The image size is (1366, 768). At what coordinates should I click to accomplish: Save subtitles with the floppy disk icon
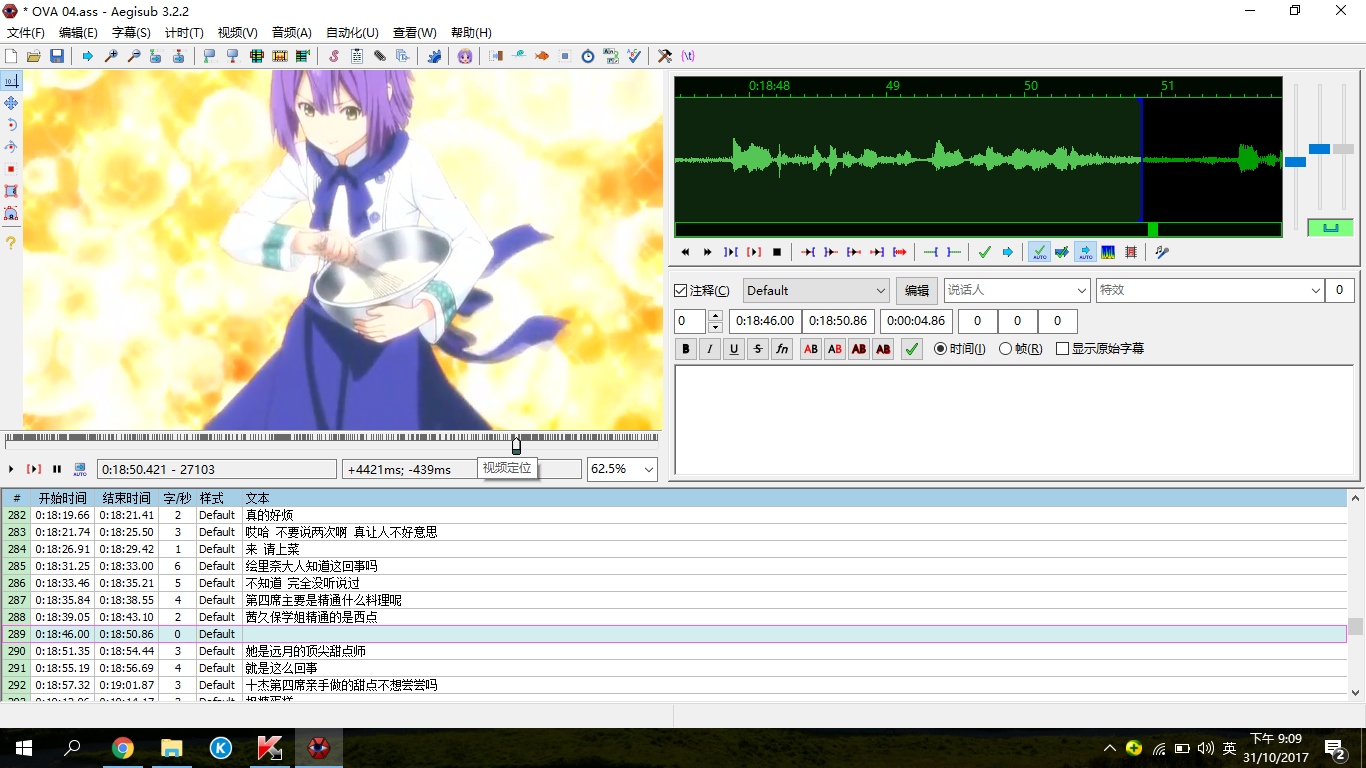point(57,56)
